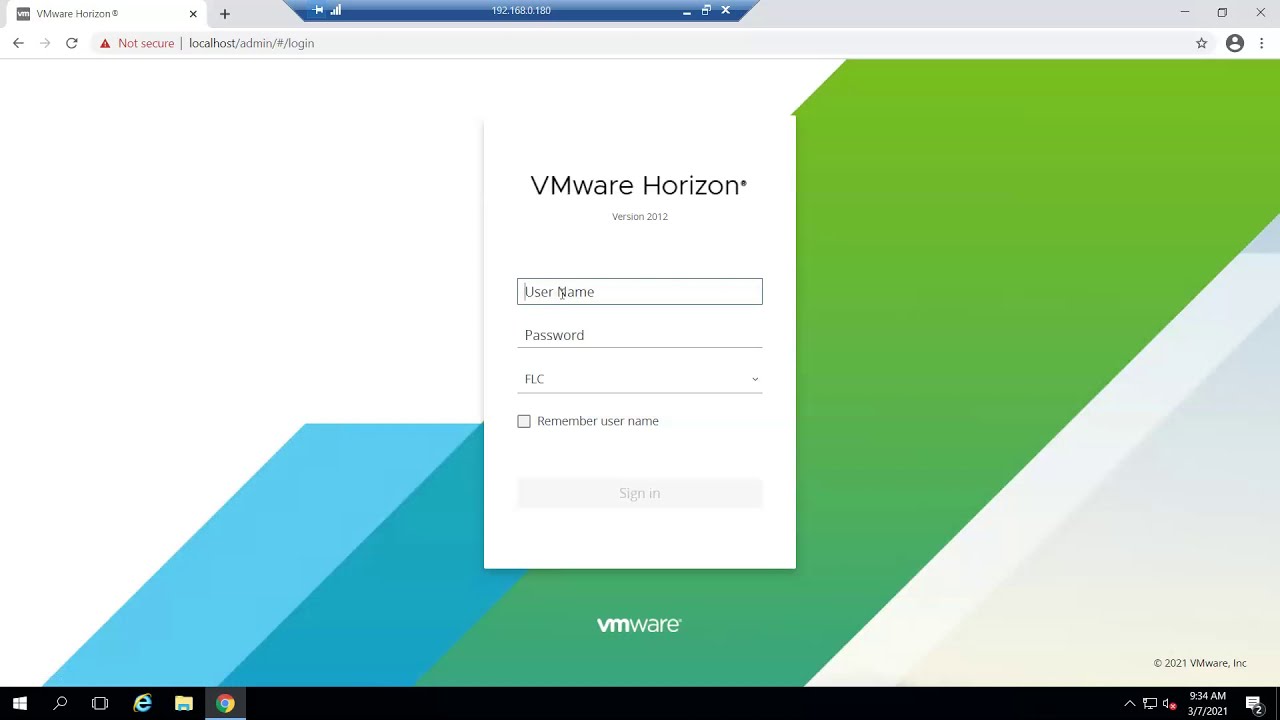Switch to the VMware Horizon tab
Viewport: 1280px width, 720px height.
click(x=107, y=14)
